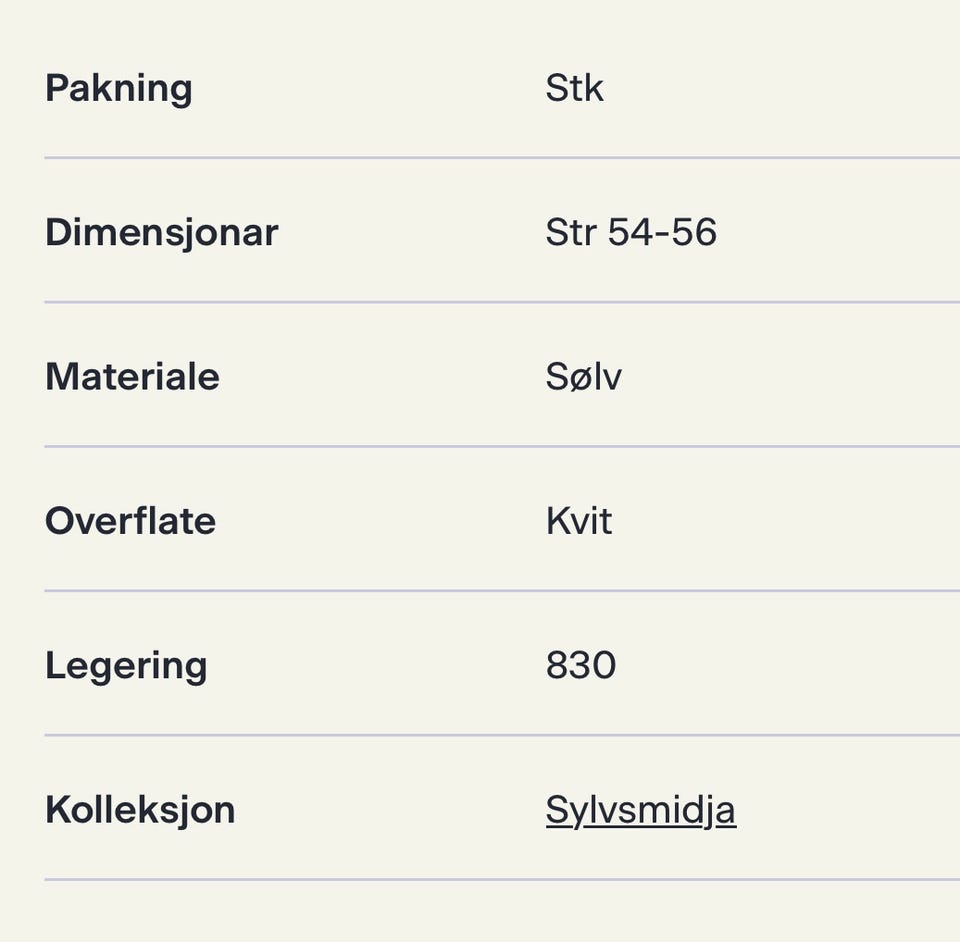Select the Kvit surface value
The width and height of the screenshot is (960, 942).
point(579,521)
